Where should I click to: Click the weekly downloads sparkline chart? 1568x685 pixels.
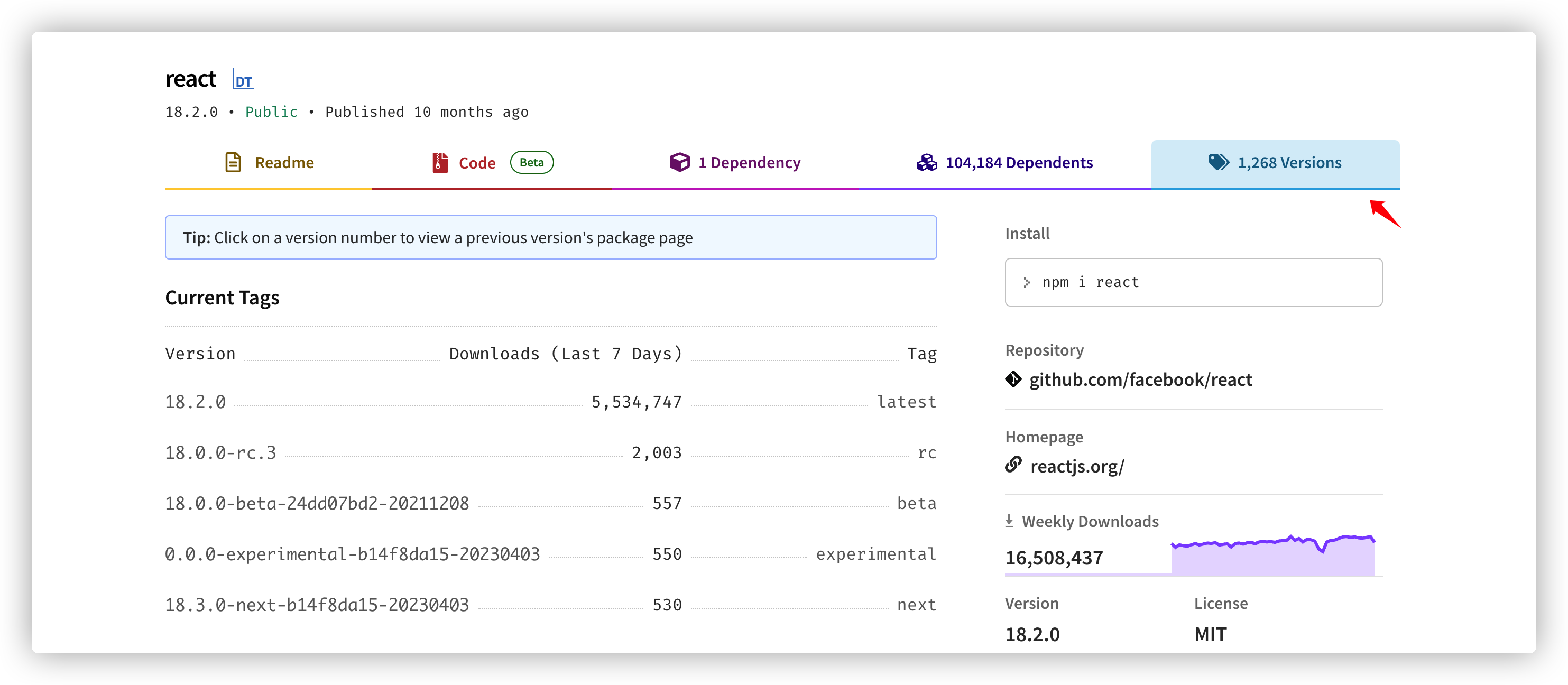1272,555
